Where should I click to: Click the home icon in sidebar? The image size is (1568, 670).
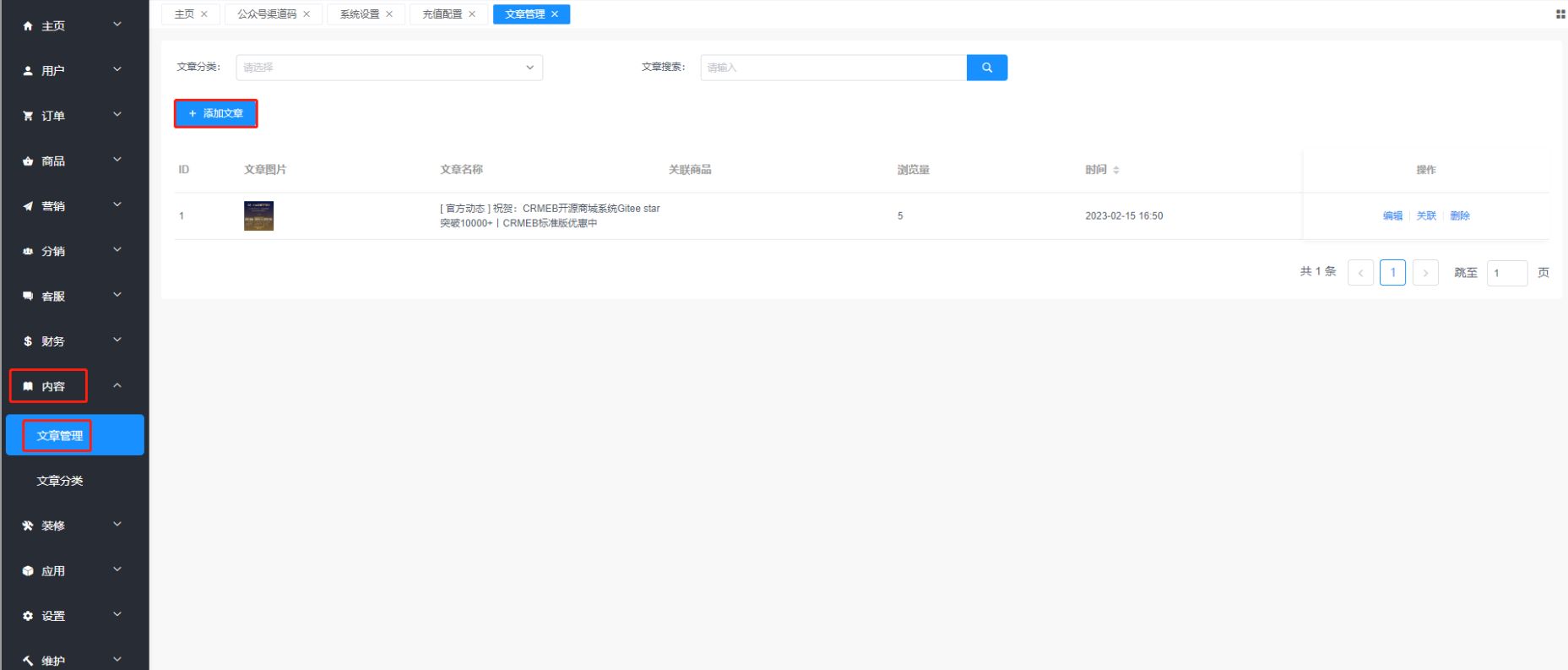click(x=28, y=26)
